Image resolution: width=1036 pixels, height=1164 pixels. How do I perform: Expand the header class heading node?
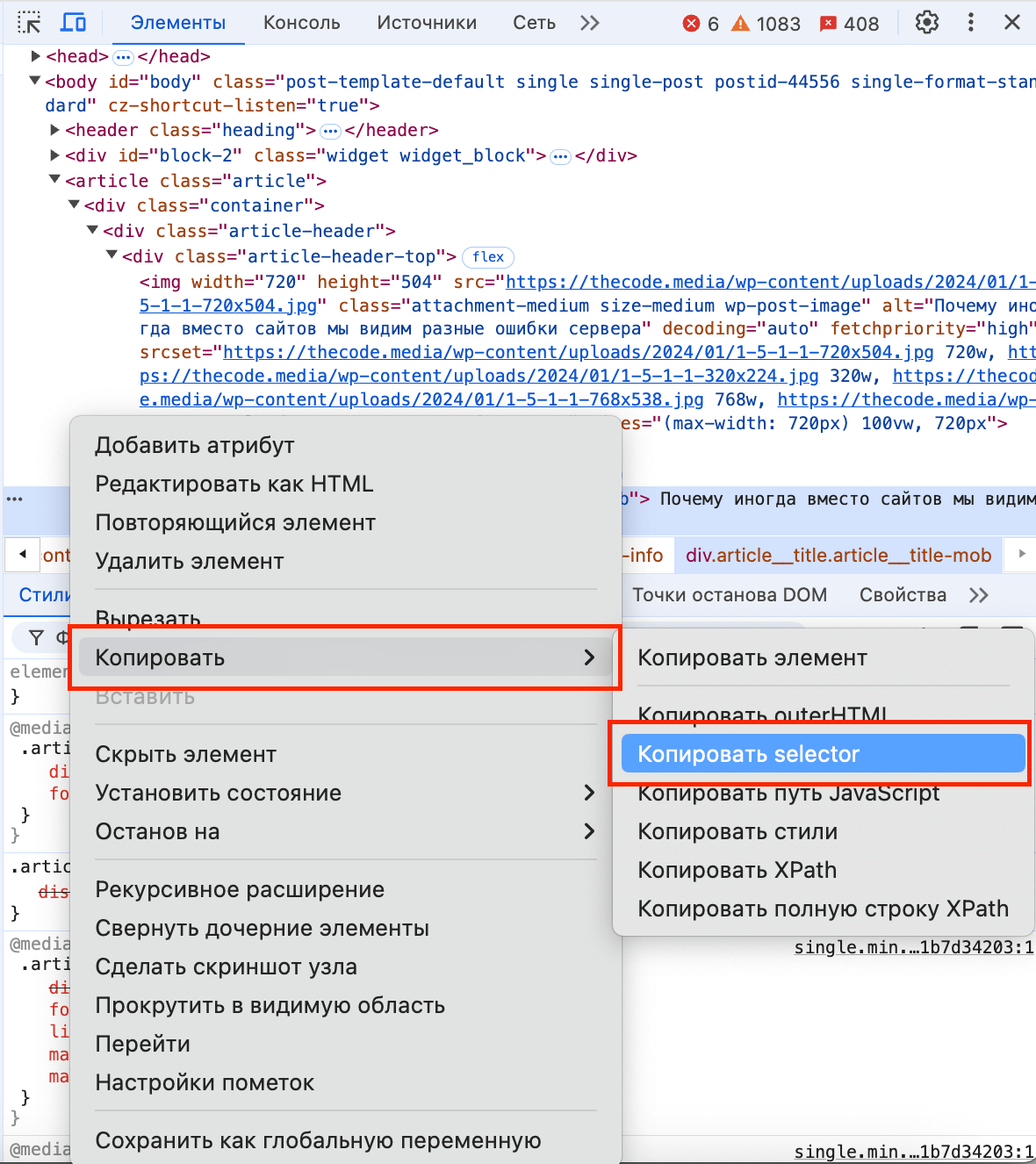(x=54, y=130)
